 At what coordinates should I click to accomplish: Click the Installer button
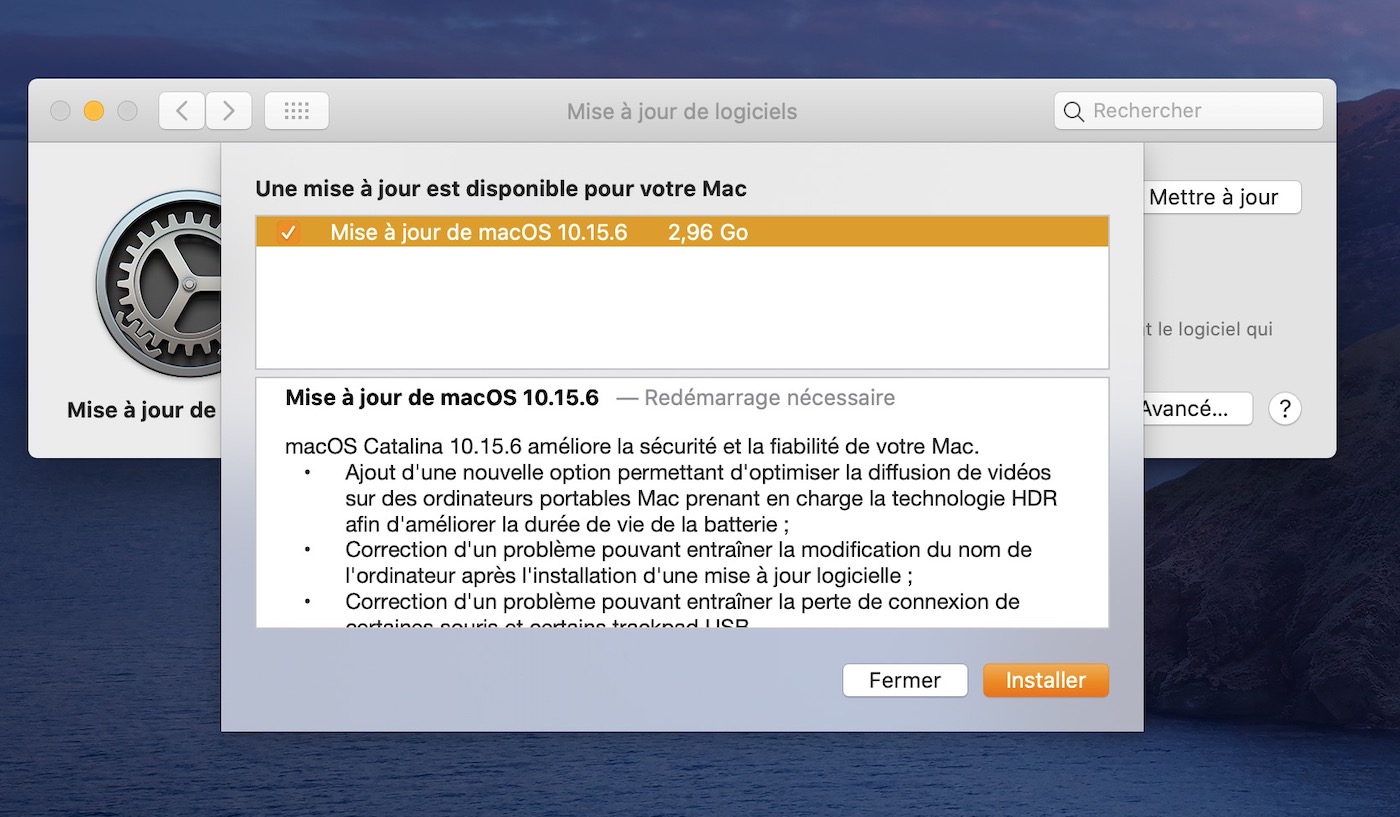point(1046,680)
